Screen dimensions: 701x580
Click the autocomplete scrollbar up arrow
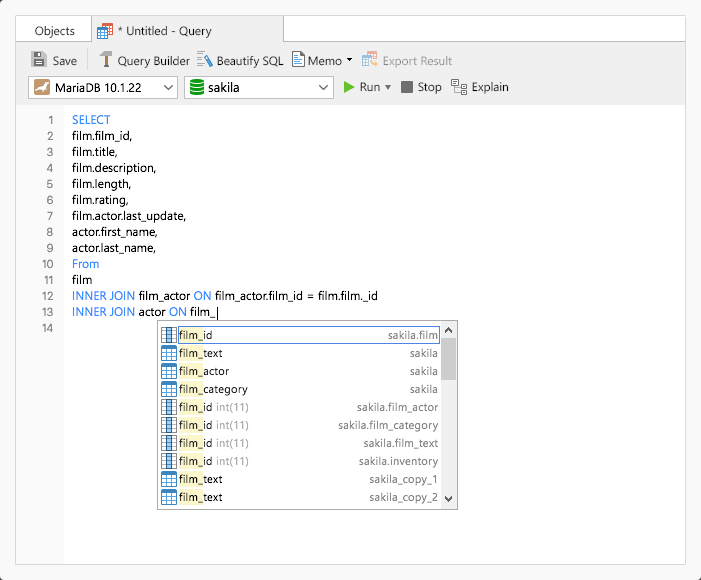click(449, 330)
